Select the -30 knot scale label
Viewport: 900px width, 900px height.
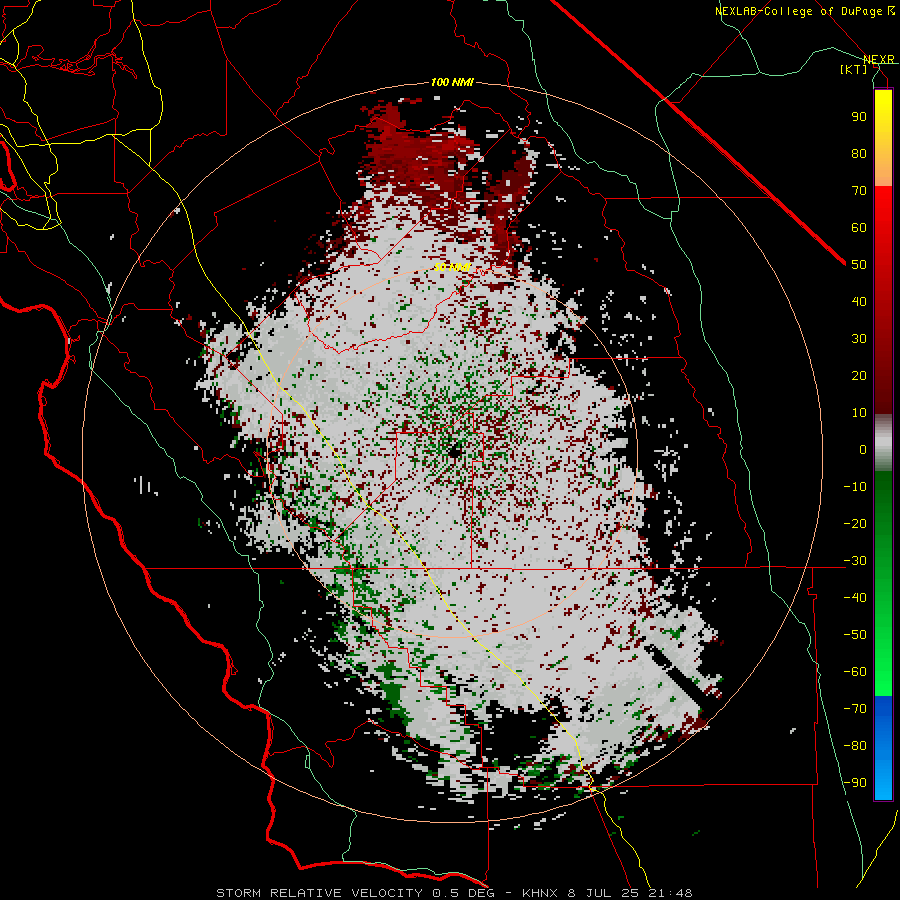pos(855,561)
